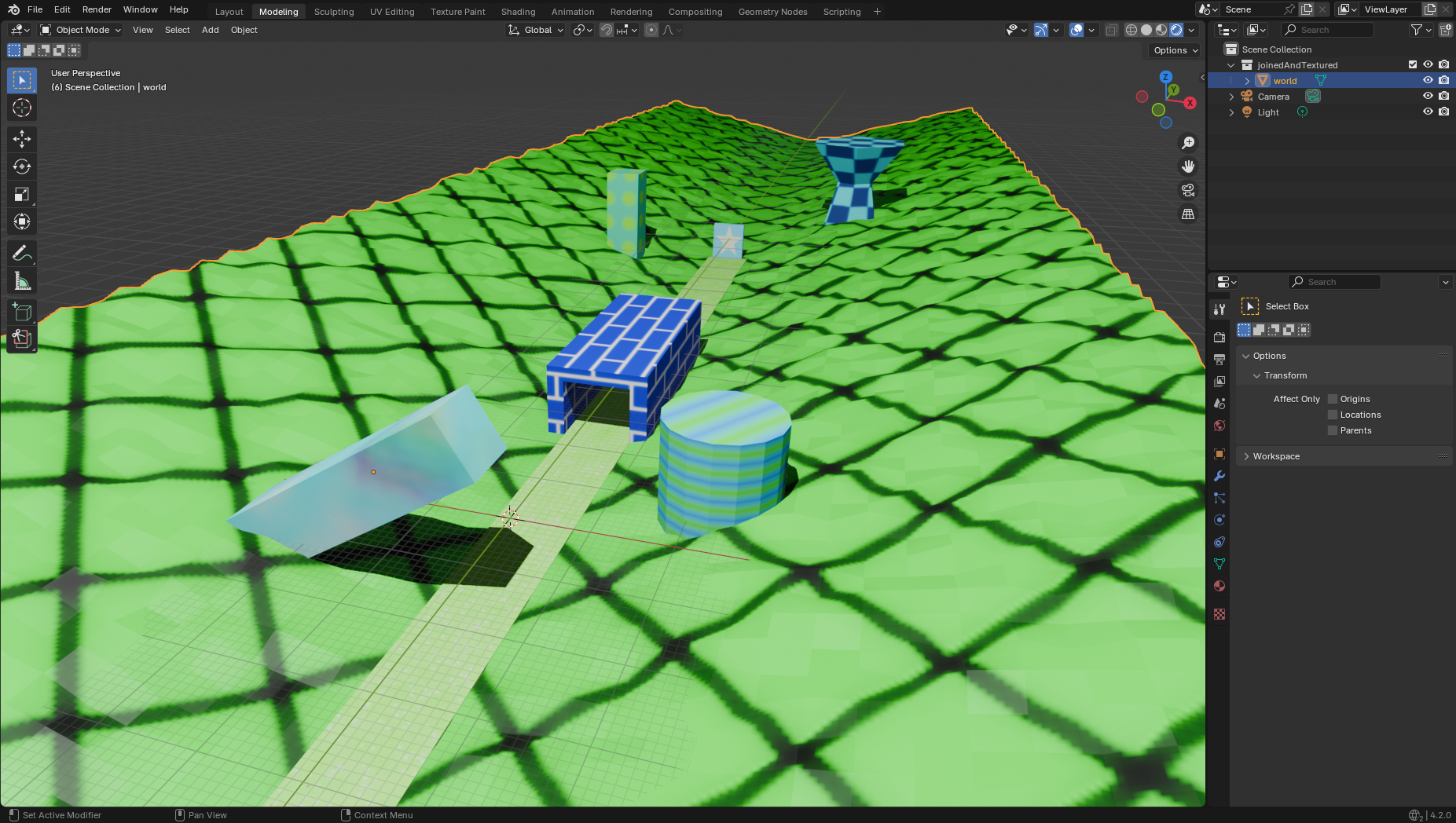Switch to rendered viewport shading
This screenshot has height=823, width=1456.
click(1176, 30)
